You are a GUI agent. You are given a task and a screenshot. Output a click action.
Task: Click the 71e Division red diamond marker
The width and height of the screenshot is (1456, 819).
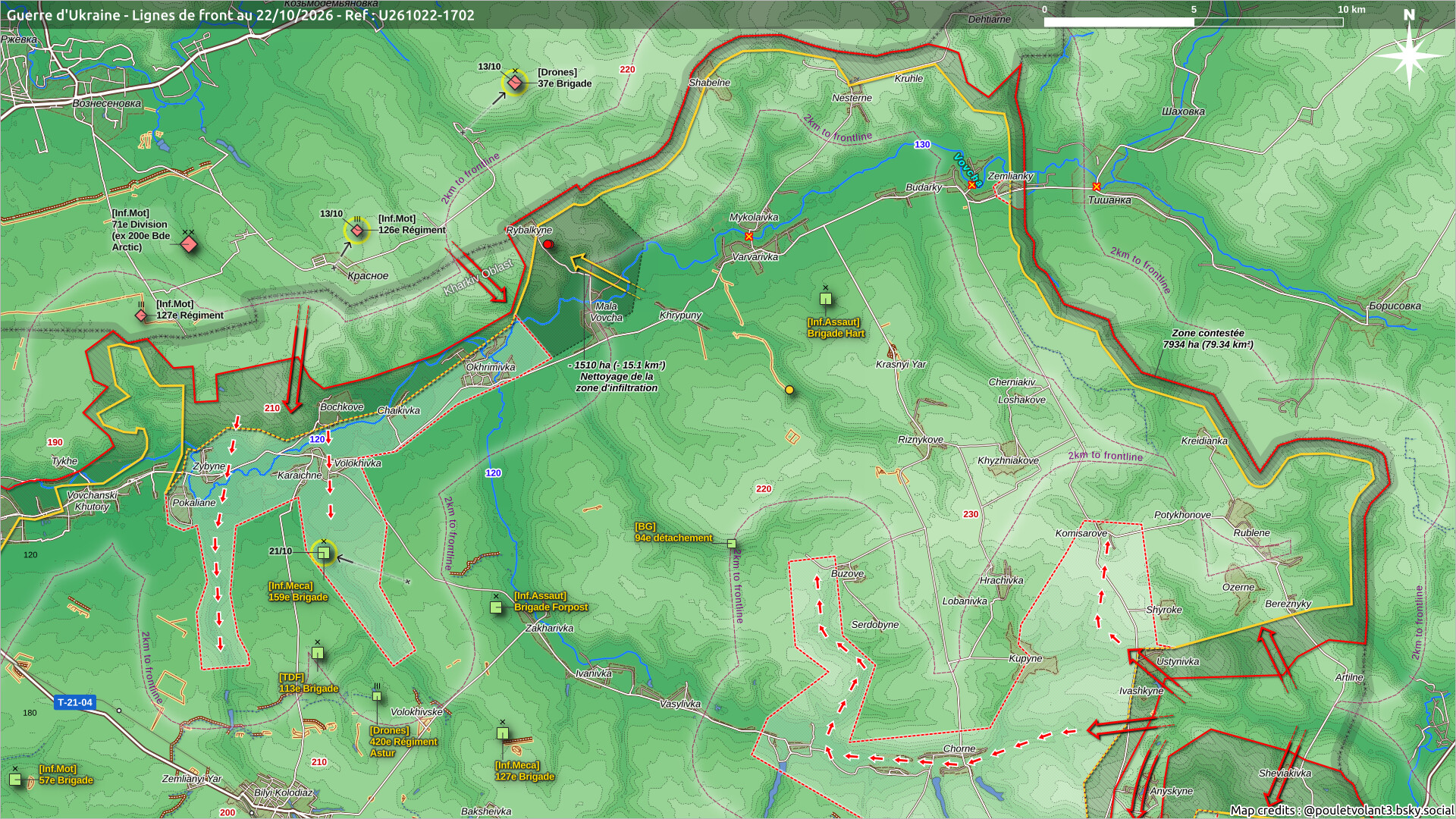189,244
